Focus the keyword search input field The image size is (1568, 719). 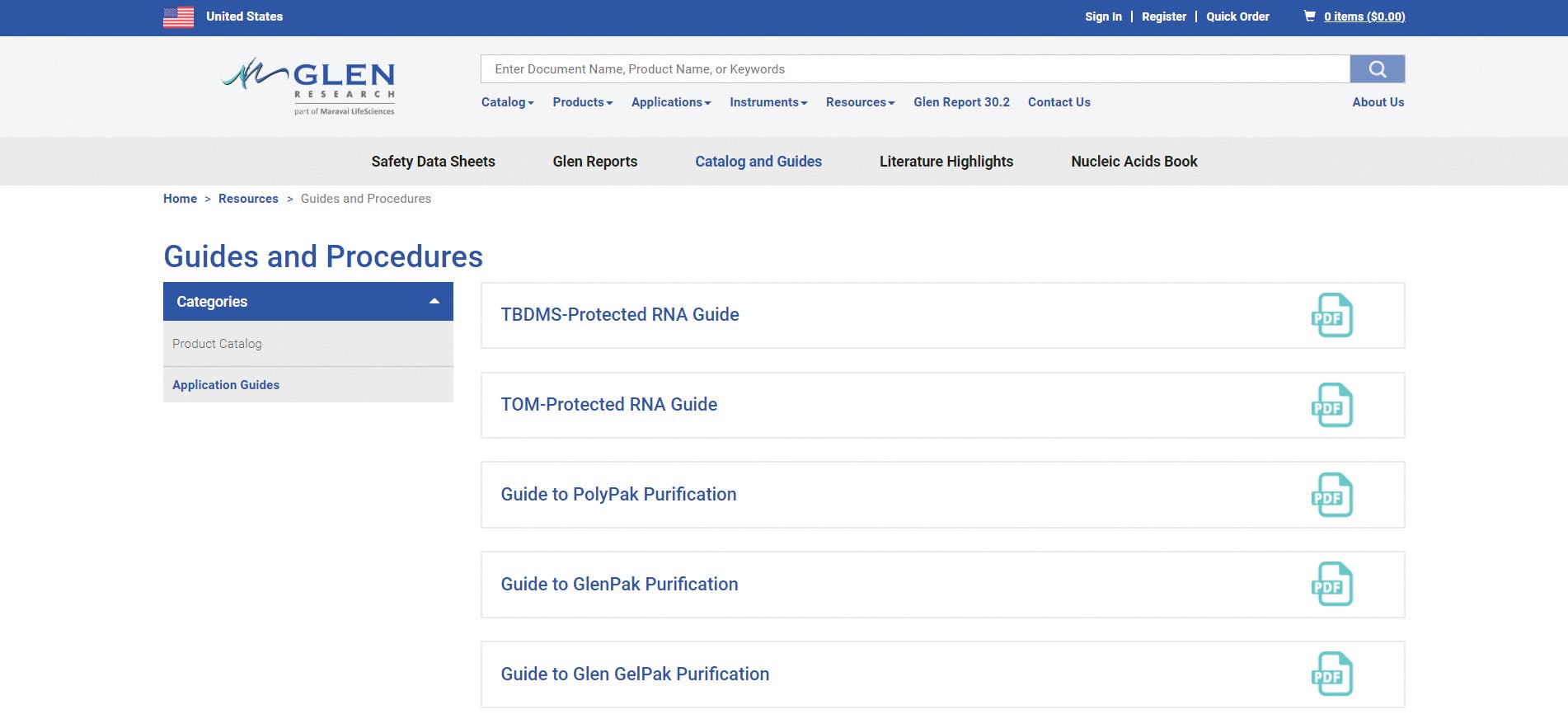[x=915, y=69]
